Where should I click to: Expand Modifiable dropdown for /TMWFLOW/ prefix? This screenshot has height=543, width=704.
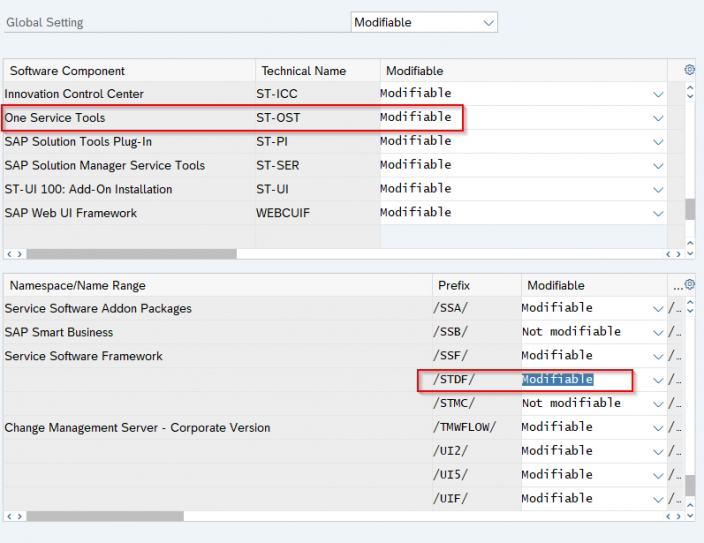tap(658, 428)
